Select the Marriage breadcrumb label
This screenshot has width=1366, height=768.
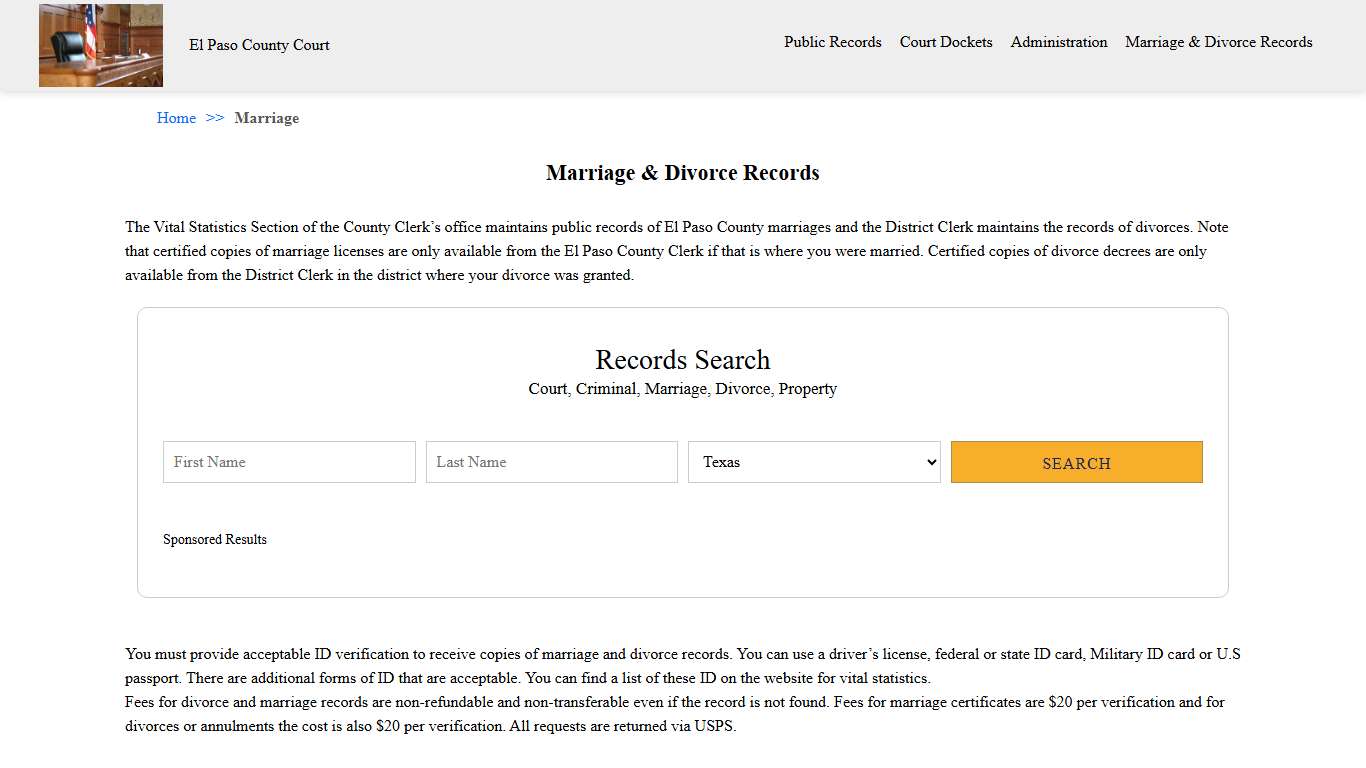click(266, 118)
